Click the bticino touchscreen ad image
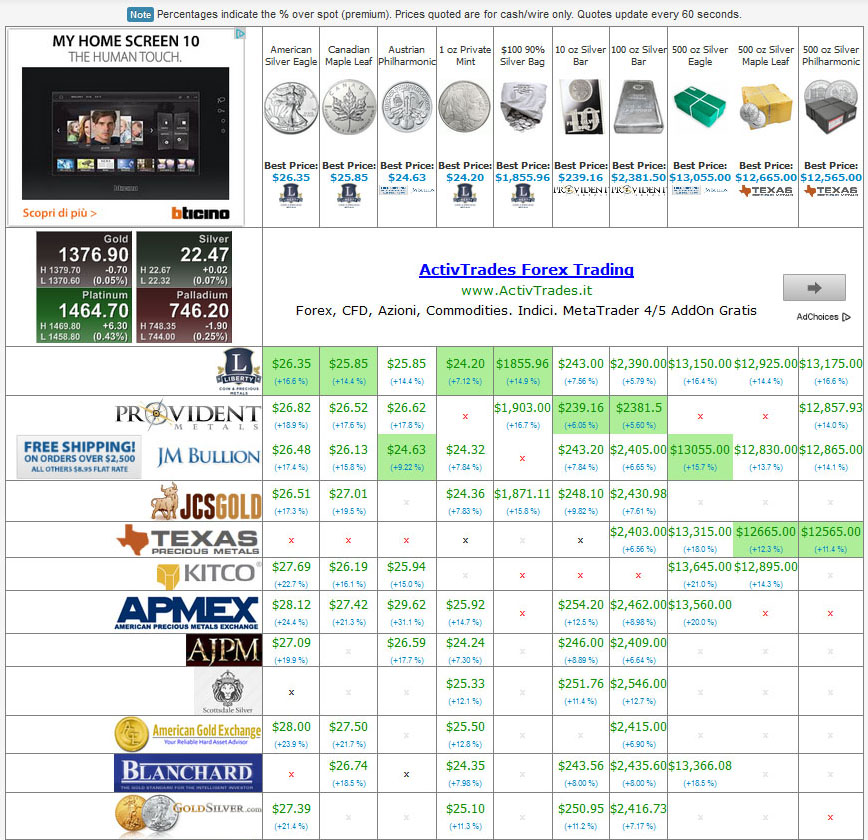The width and height of the screenshot is (868, 840). point(126,133)
